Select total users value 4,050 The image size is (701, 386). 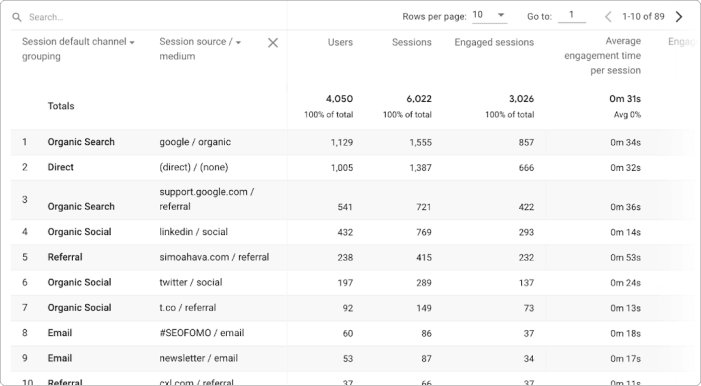click(339, 98)
